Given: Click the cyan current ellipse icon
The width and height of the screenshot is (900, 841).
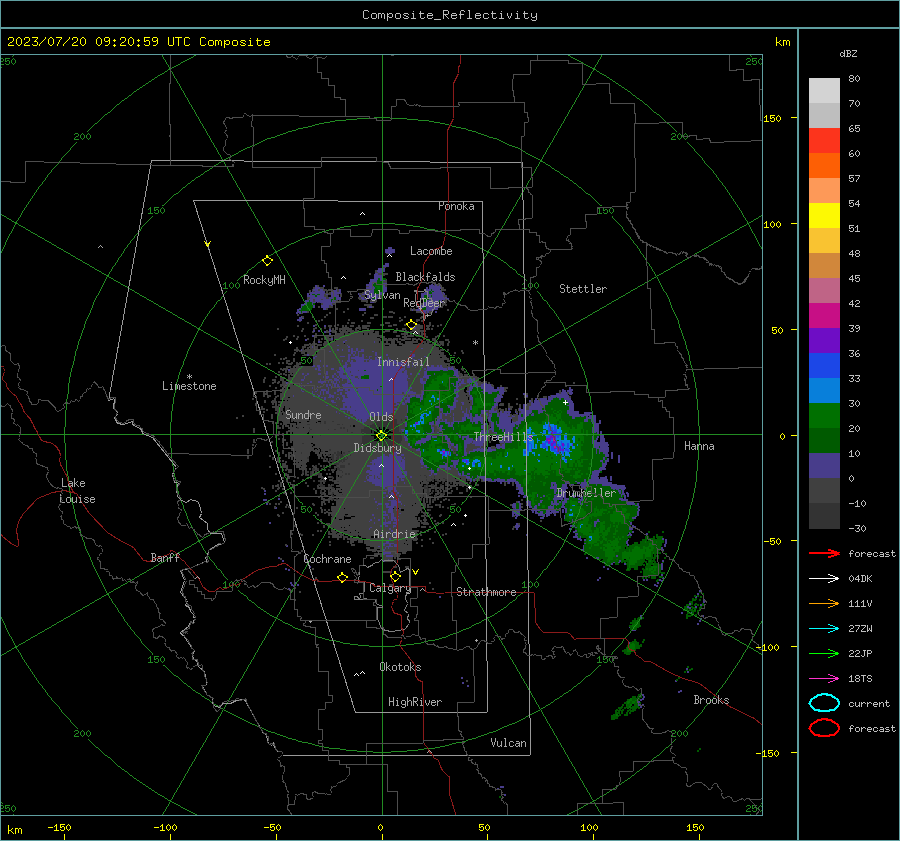Looking at the screenshot, I should tap(824, 703).
